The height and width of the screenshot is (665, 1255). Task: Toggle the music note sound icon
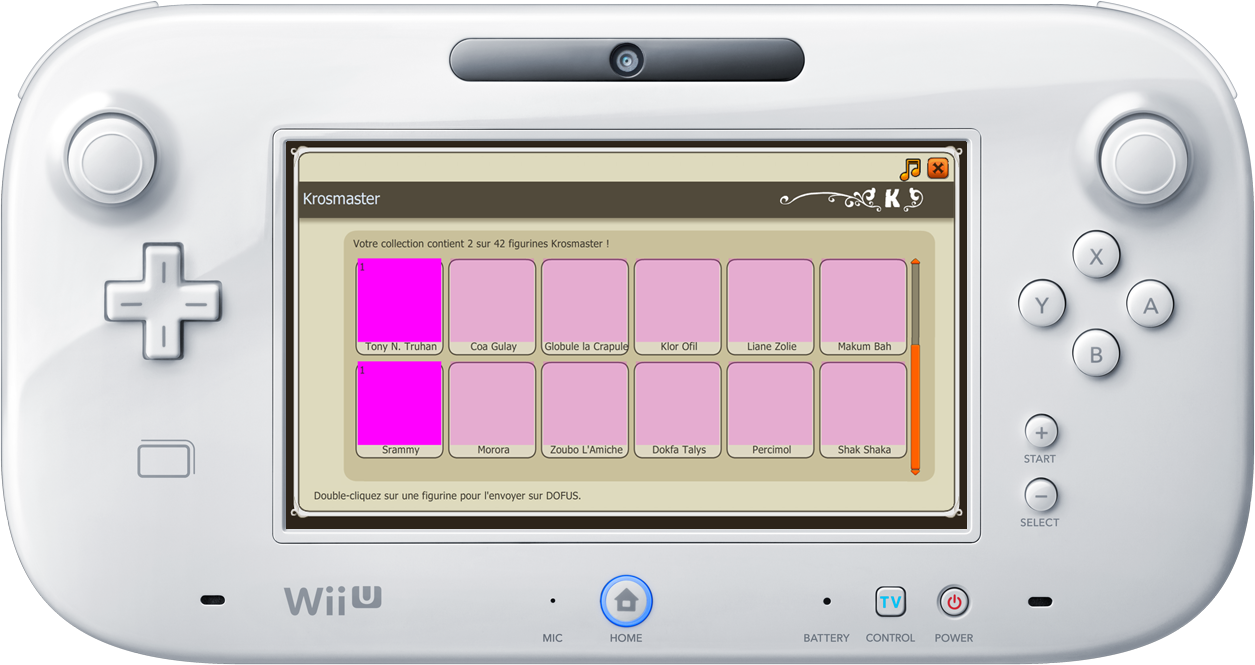tap(910, 169)
